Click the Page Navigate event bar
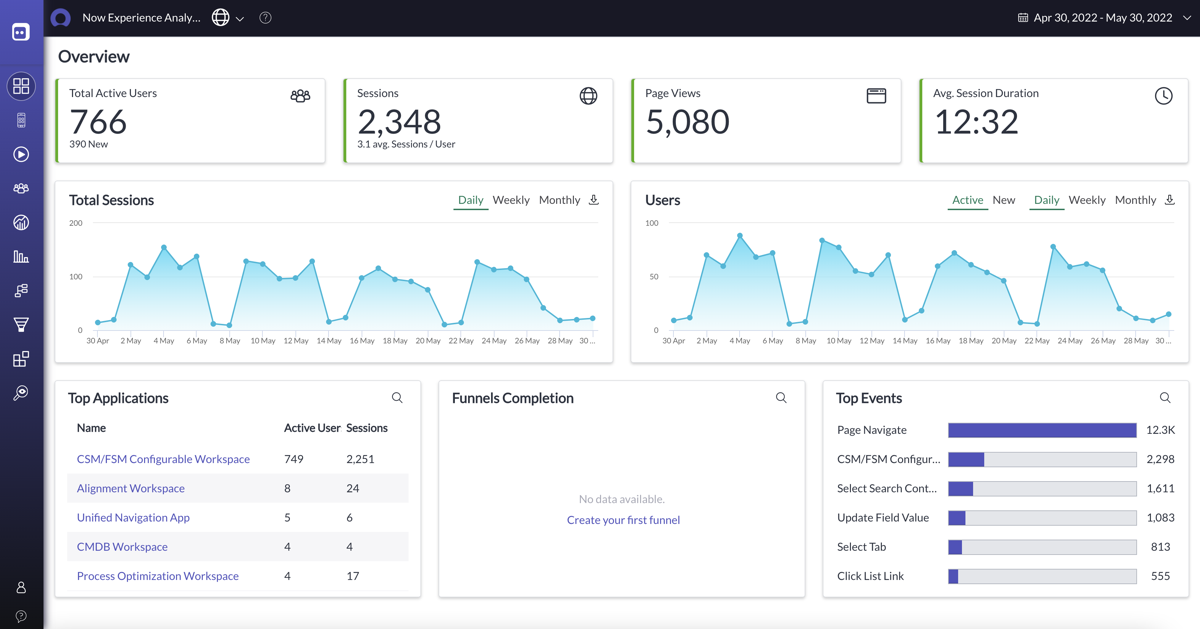 pyautogui.click(x=1042, y=430)
